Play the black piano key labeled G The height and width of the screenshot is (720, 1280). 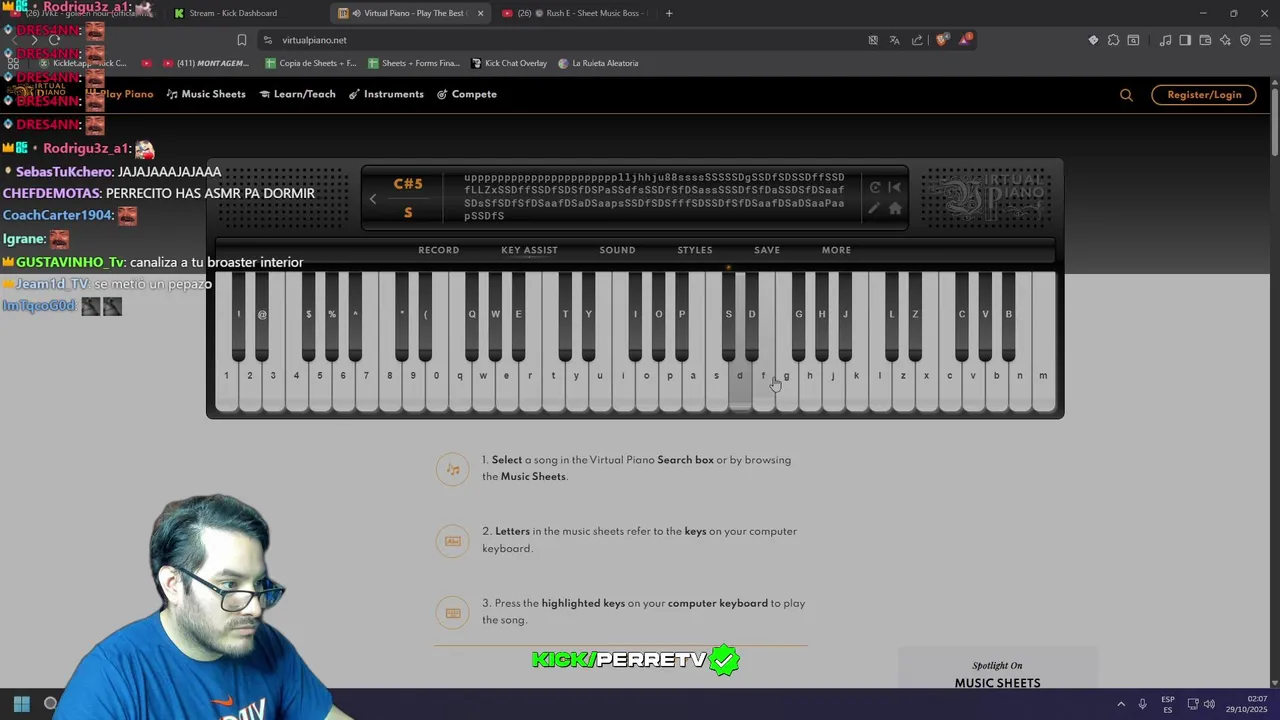point(798,314)
